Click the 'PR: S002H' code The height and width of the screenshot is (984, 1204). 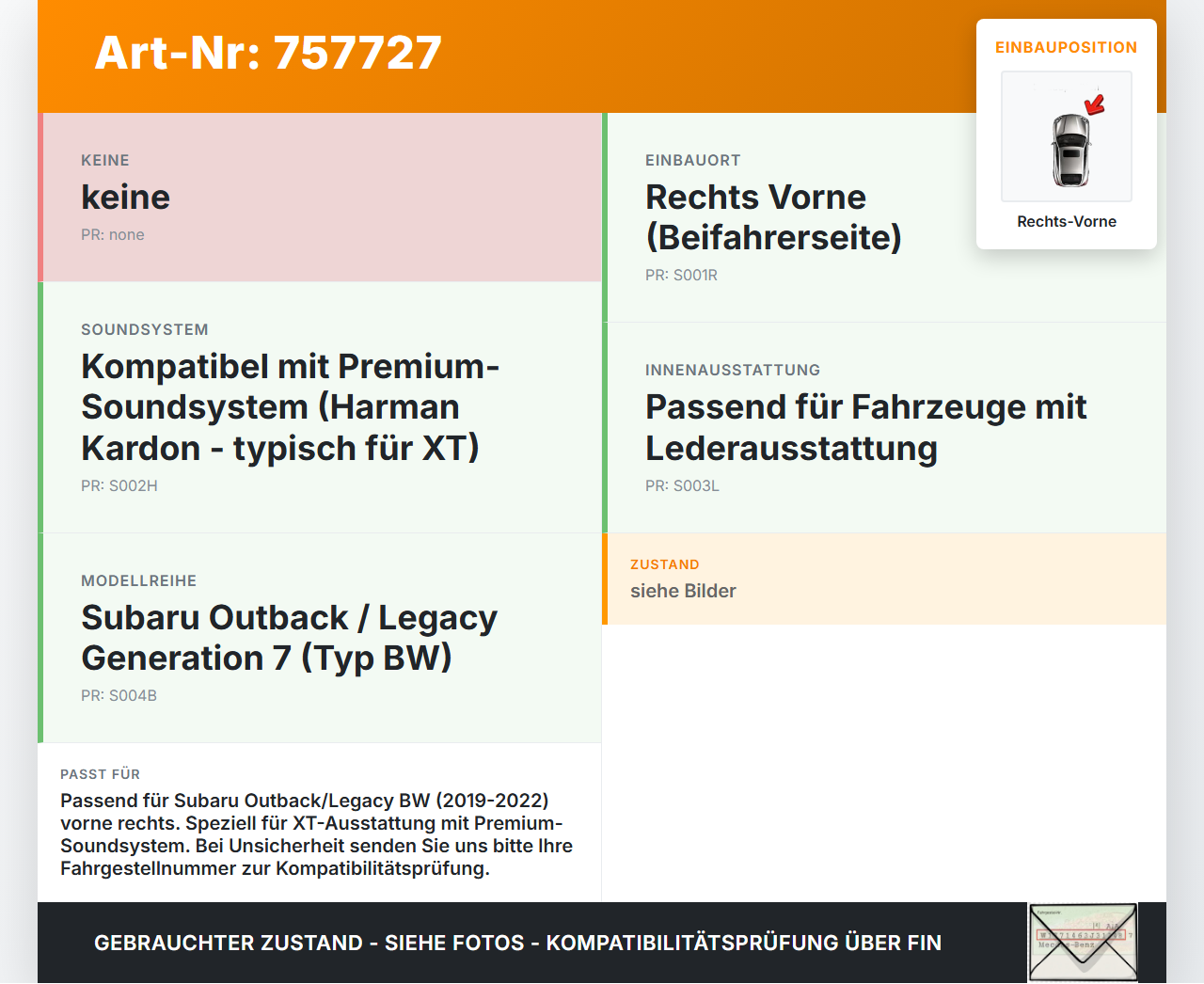[119, 485]
